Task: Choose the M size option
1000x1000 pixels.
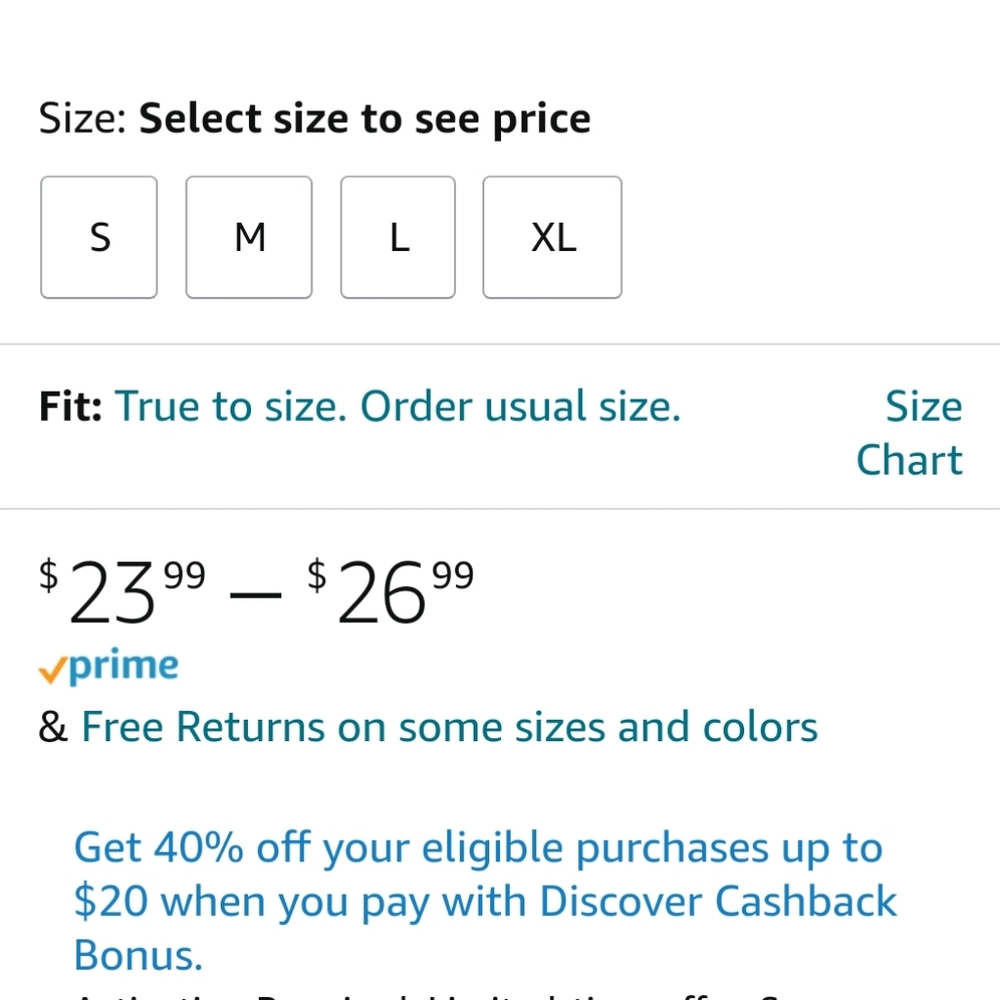Action: [x=249, y=237]
